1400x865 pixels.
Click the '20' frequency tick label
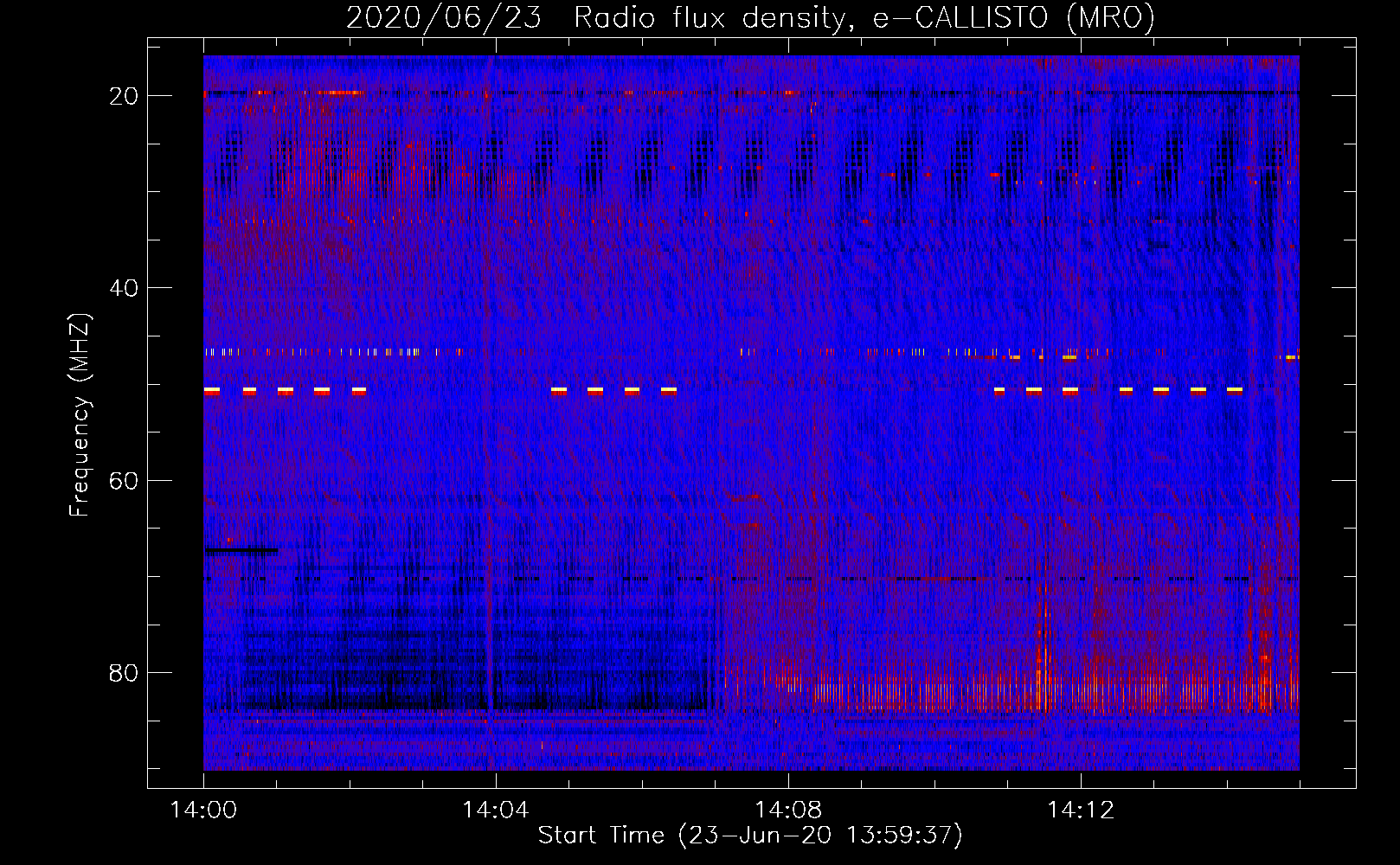coord(124,96)
